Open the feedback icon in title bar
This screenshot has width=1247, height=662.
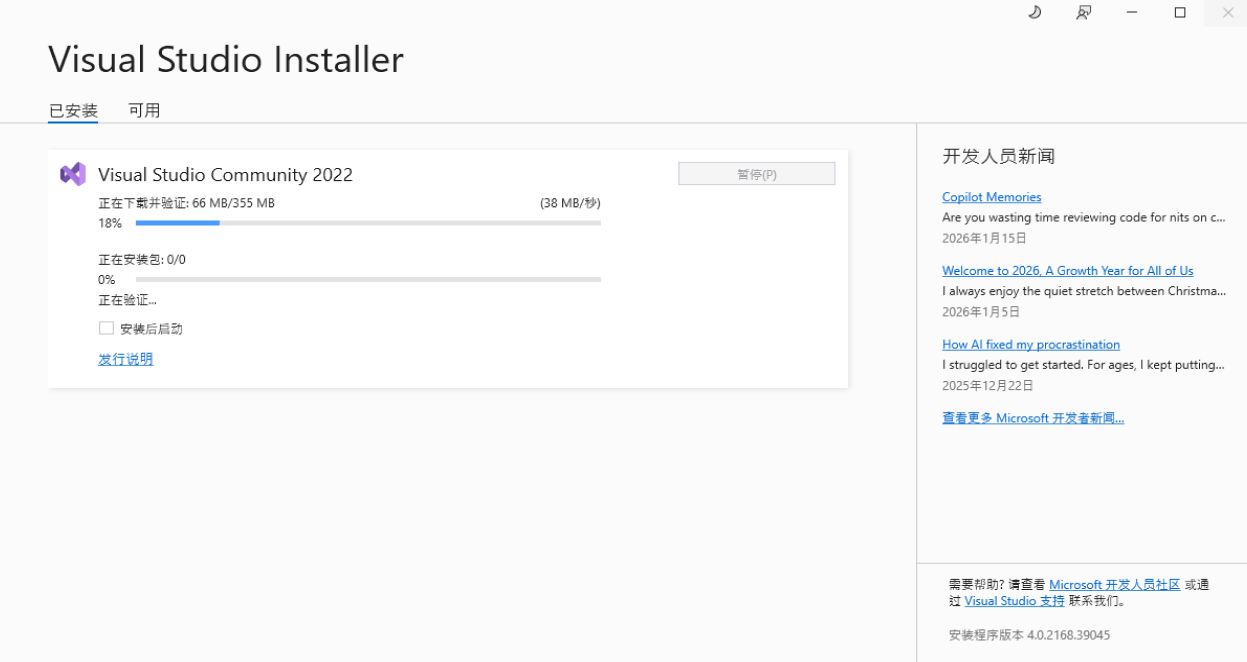(1083, 12)
